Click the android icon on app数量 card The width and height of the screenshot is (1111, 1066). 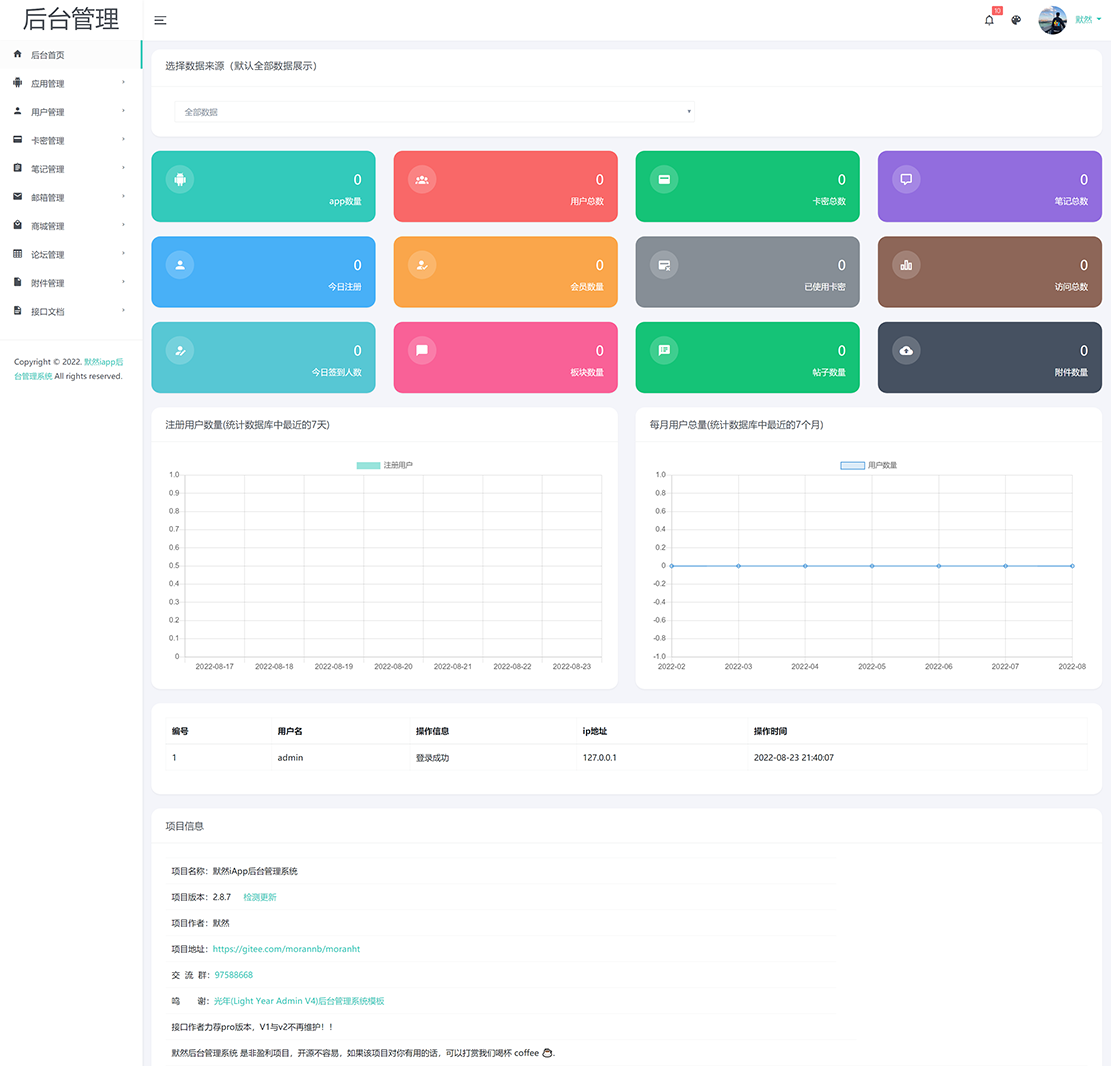pos(180,179)
